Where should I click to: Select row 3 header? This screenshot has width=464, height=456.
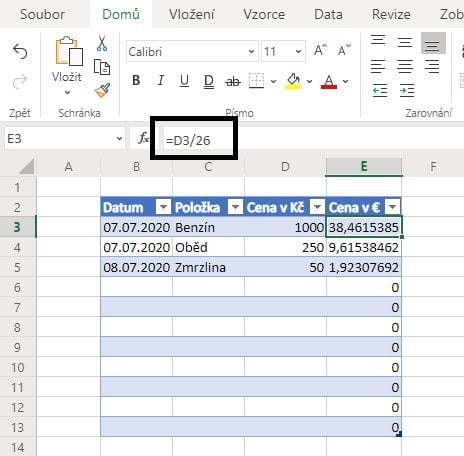pos(17,227)
